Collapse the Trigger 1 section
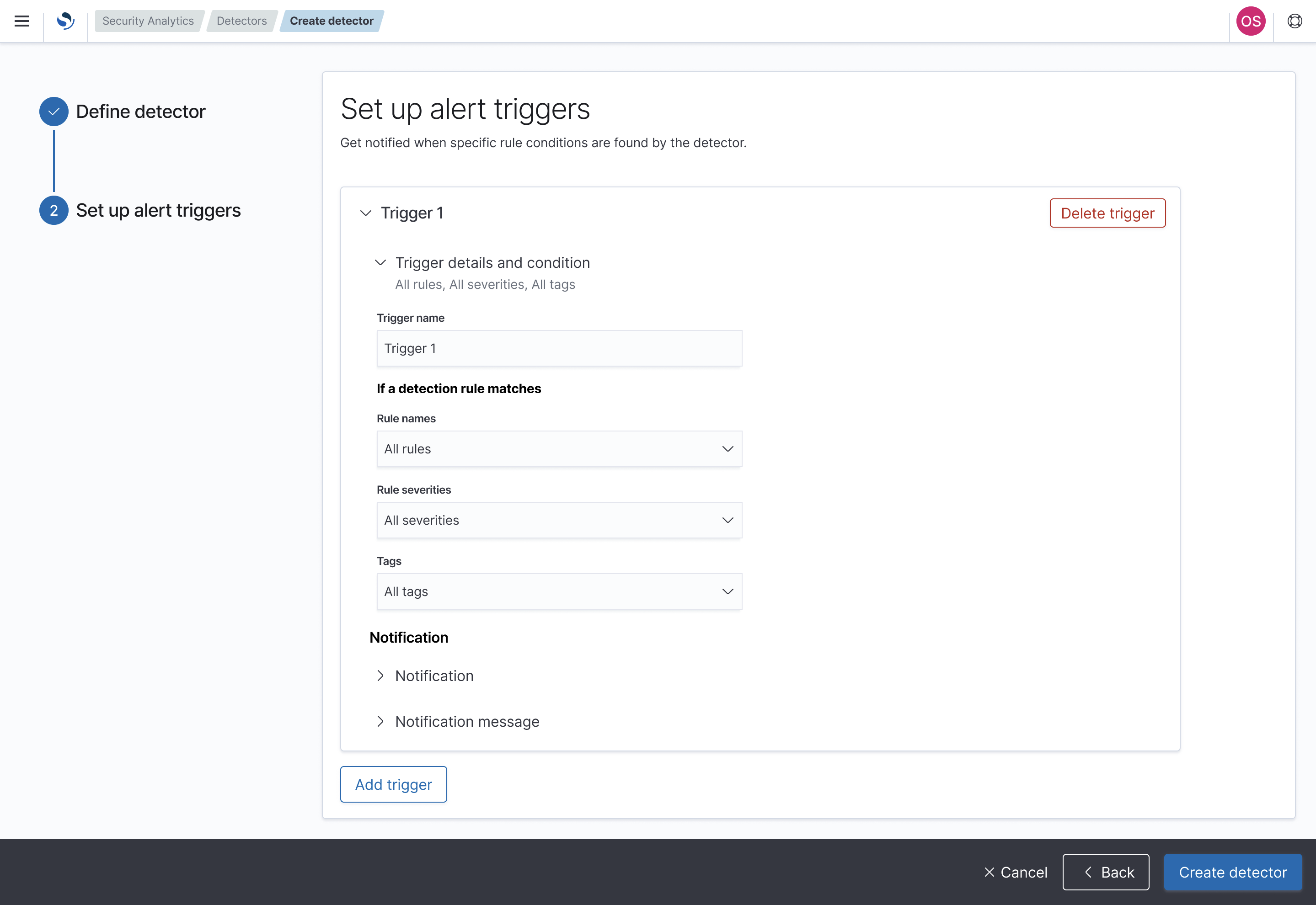Viewport: 1316px width, 905px height. [365, 213]
